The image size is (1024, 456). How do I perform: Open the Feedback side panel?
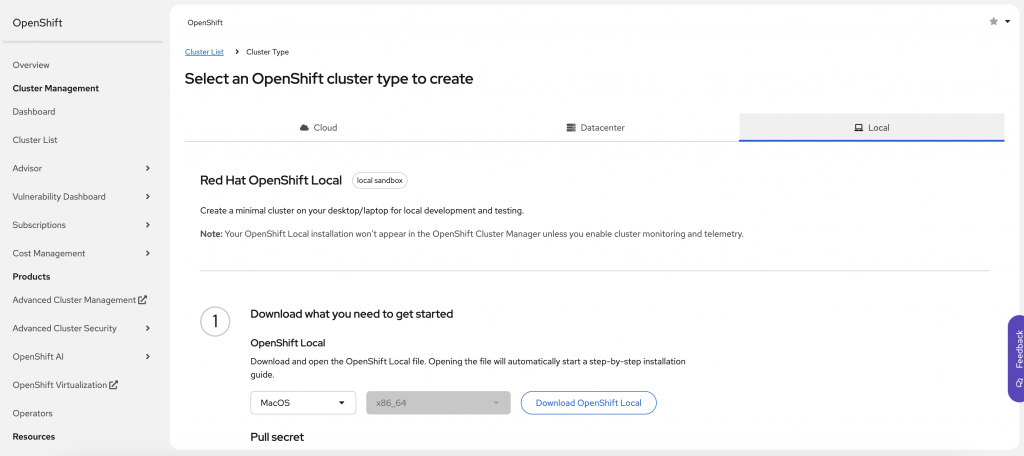[x=1016, y=359]
